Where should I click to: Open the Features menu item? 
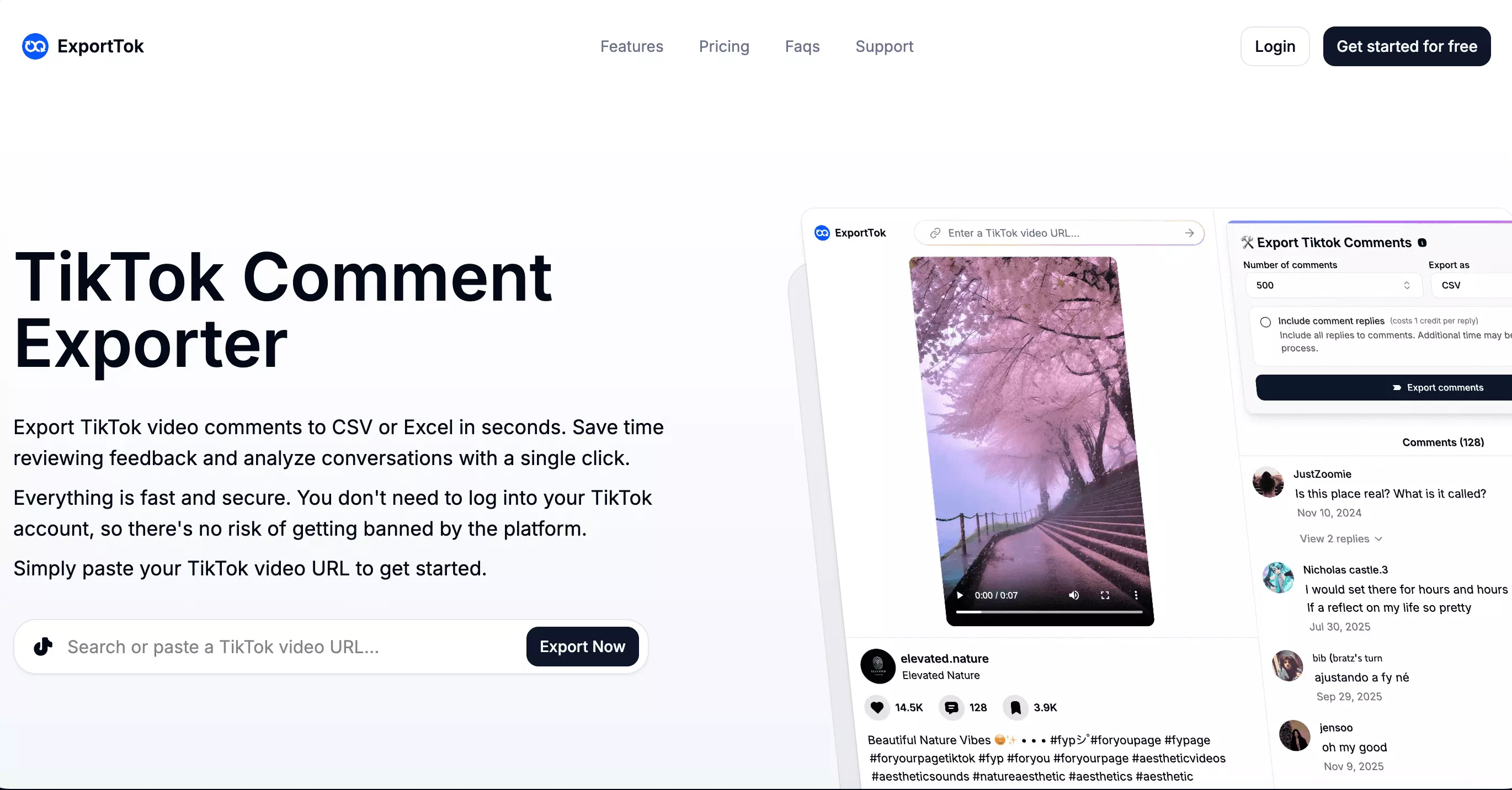click(x=632, y=46)
